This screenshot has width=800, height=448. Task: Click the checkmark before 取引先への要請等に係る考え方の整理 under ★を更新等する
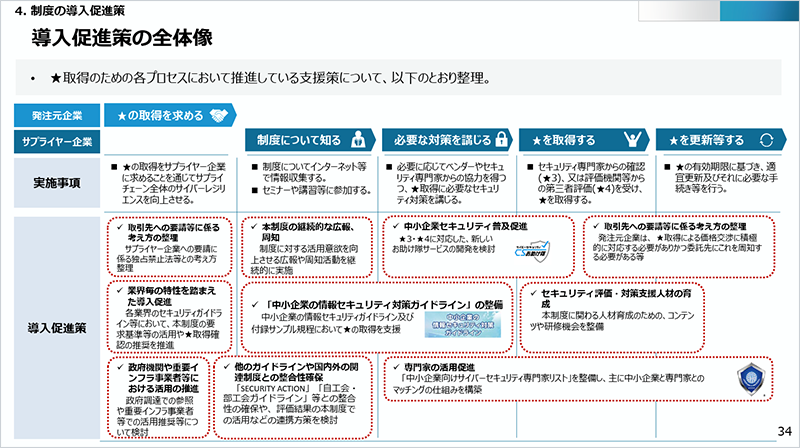click(x=596, y=226)
